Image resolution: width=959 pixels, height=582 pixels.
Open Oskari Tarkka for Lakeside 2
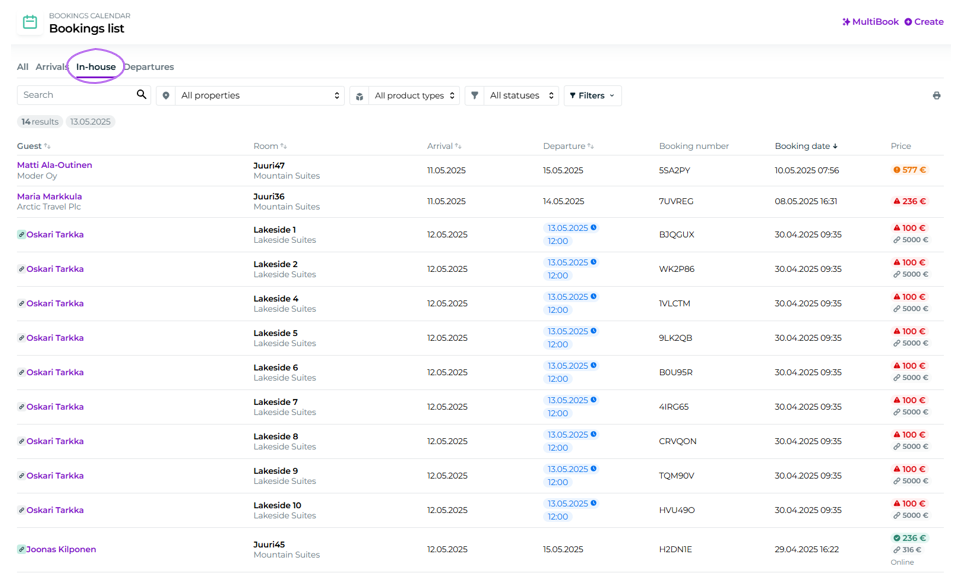pyautogui.click(x=55, y=268)
